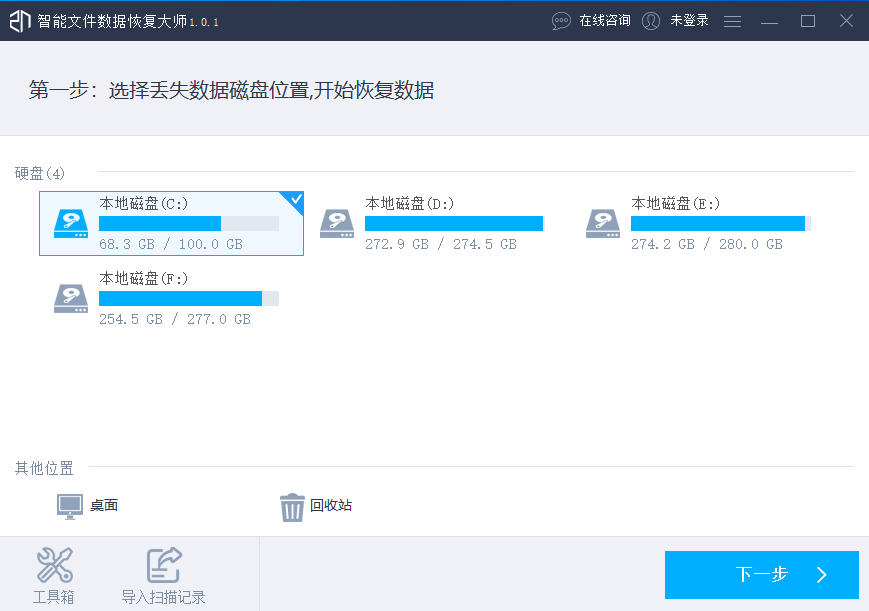Click the 272.9 GB / 274.5 GB text

click(441, 244)
